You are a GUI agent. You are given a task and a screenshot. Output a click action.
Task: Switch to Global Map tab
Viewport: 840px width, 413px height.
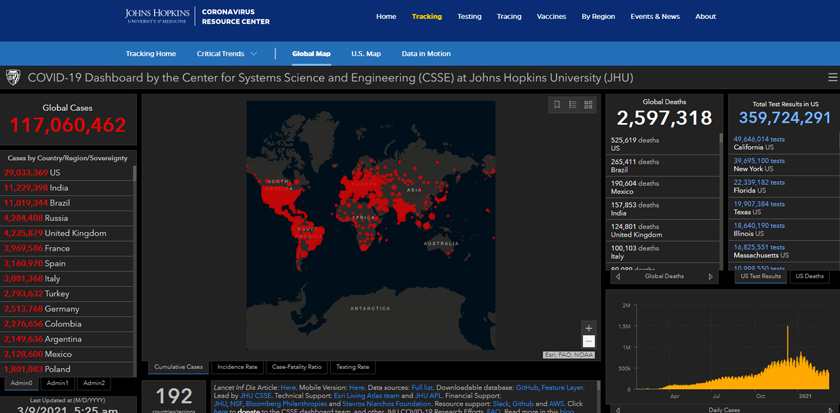coord(311,54)
